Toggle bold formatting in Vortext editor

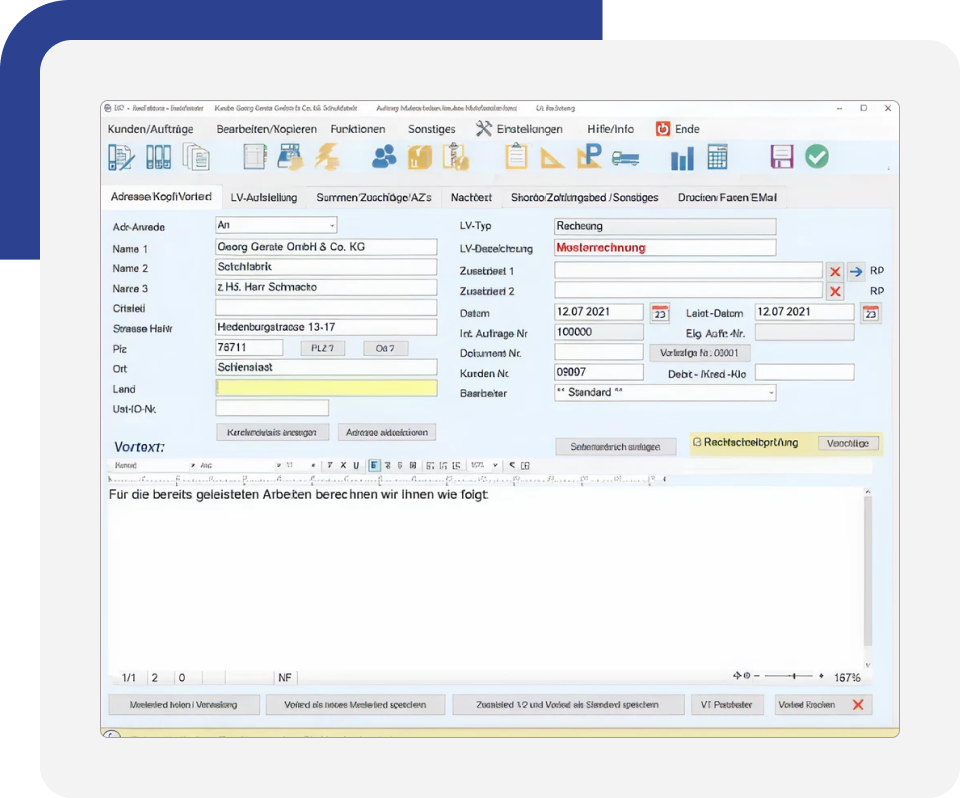pos(329,466)
